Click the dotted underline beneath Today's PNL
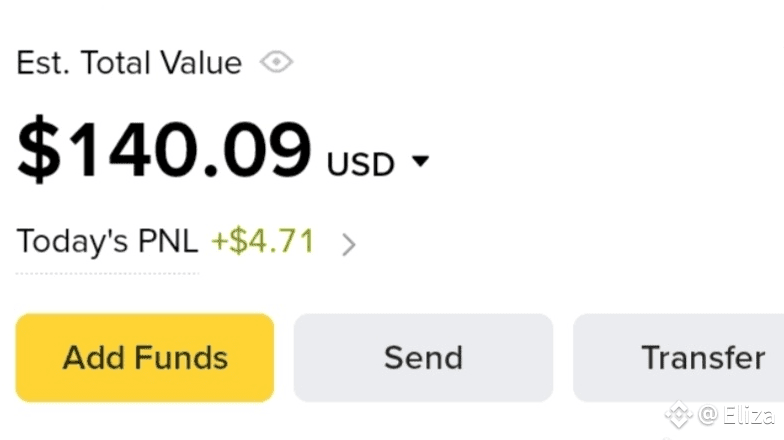This screenshot has width=784, height=440. [107, 272]
